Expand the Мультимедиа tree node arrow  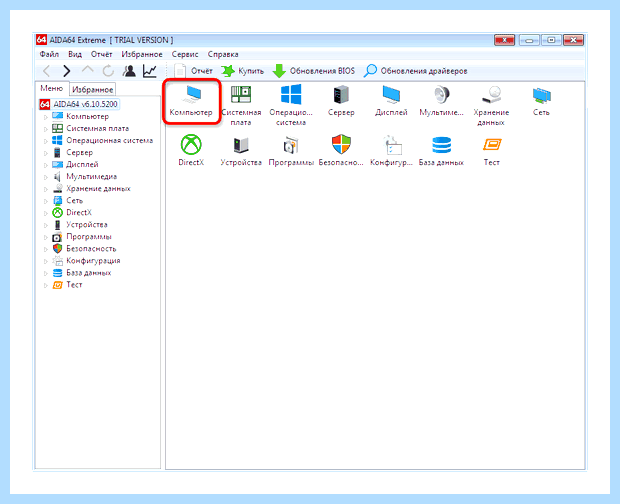pyautogui.click(x=46, y=177)
